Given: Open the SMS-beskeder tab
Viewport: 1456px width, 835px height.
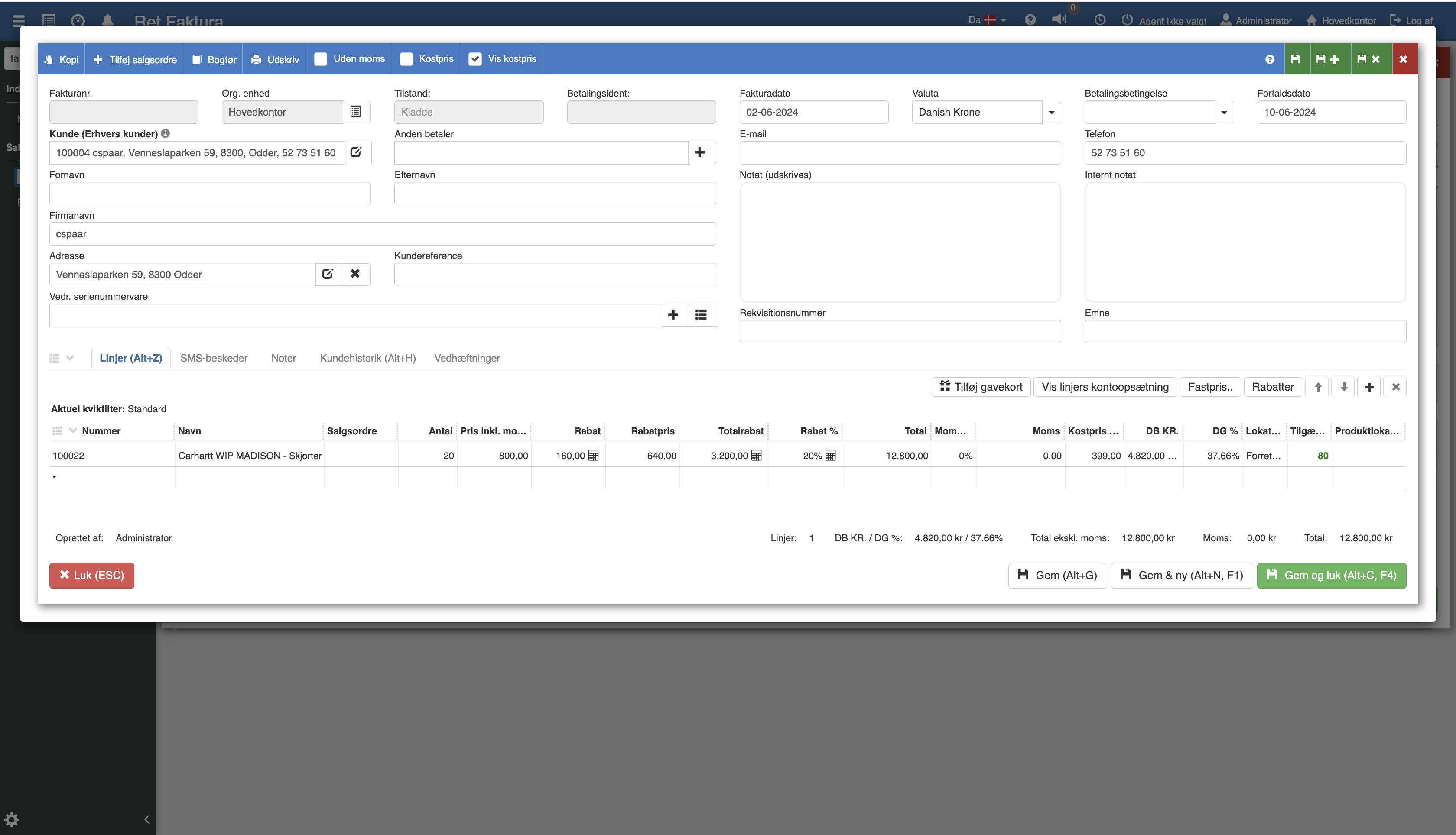Looking at the screenshot, I should coord(213,359).
